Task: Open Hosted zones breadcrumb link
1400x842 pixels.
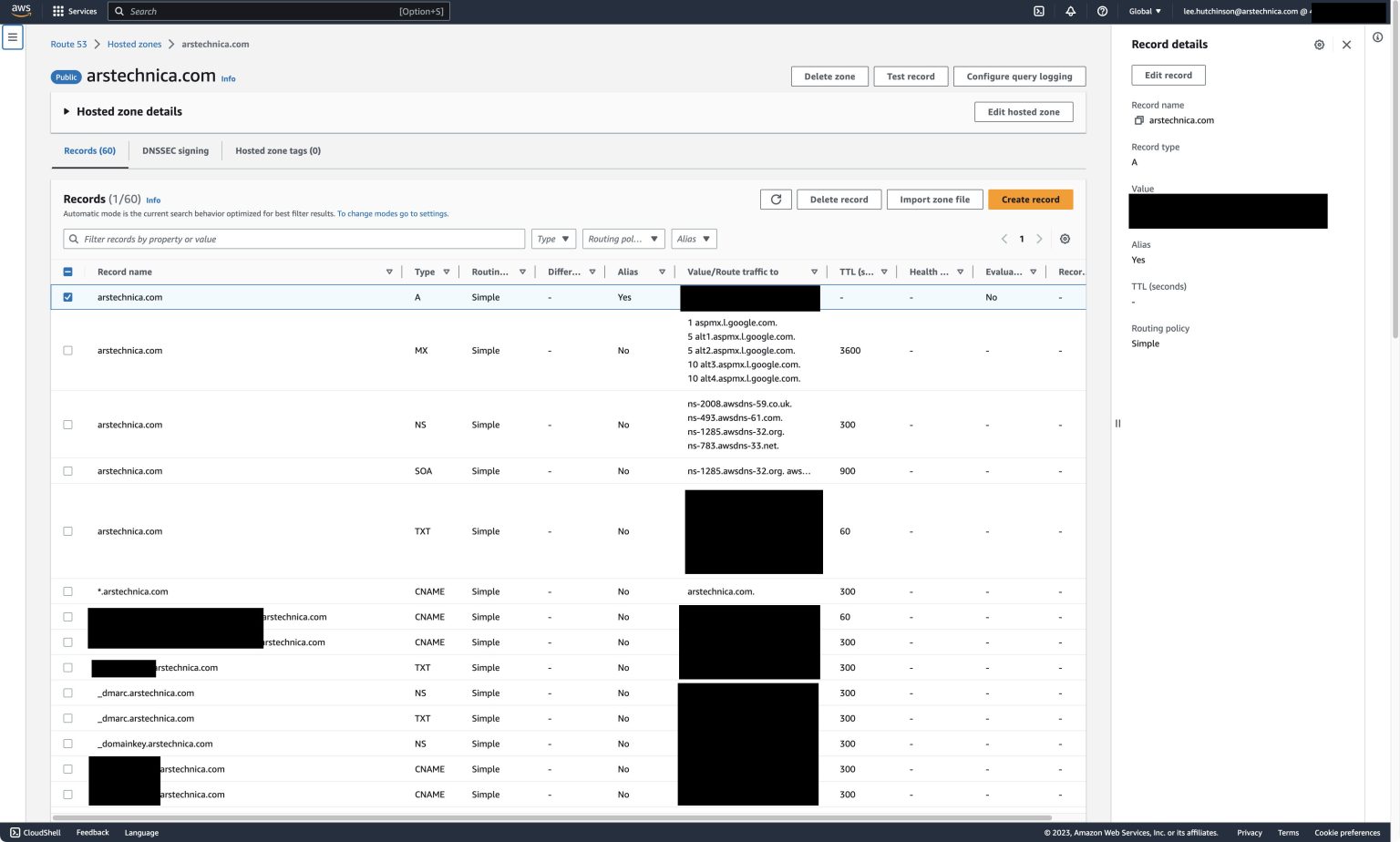Action: tap(134, 45)
